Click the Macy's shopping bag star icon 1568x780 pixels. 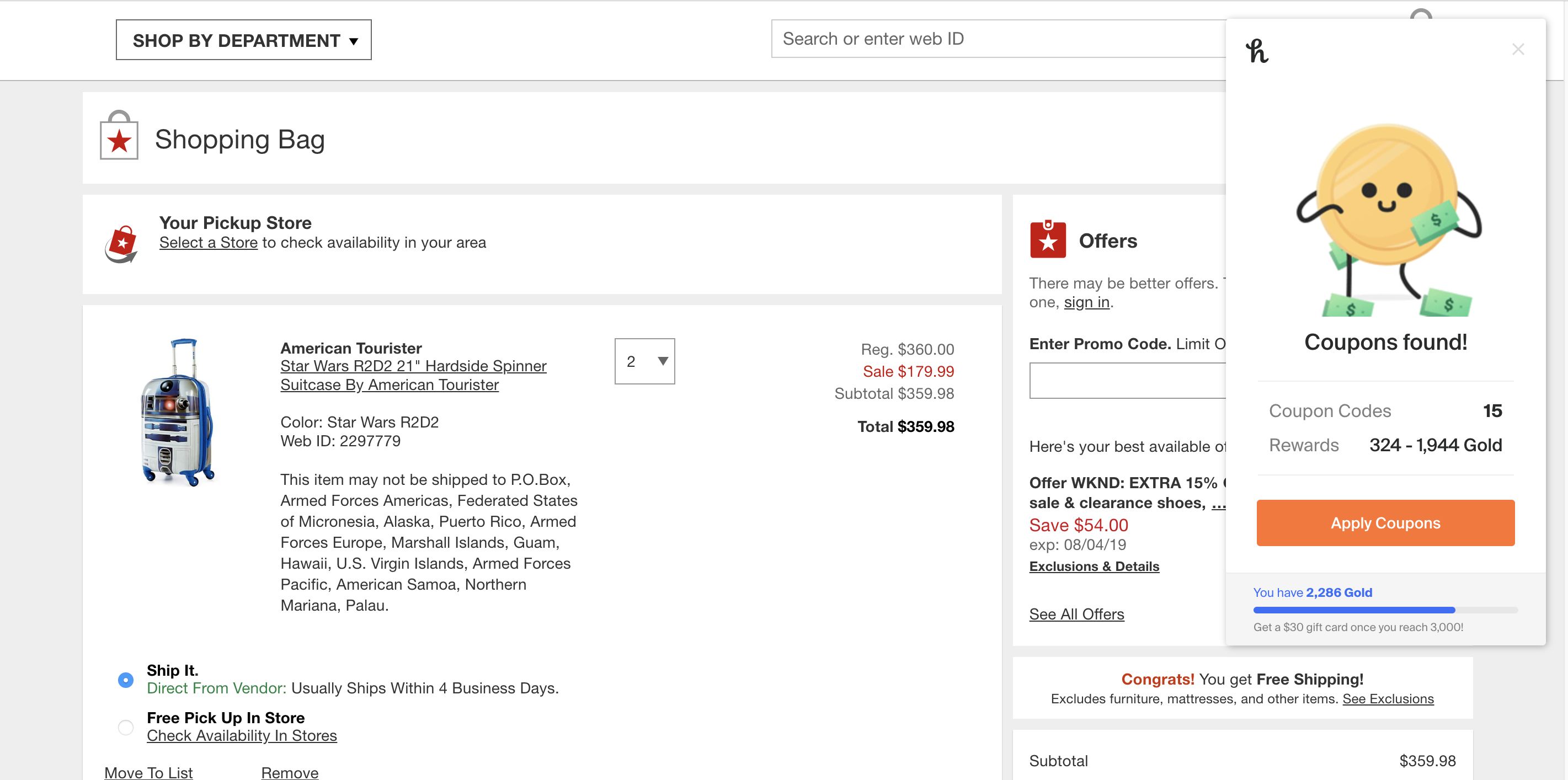point(119,136)
